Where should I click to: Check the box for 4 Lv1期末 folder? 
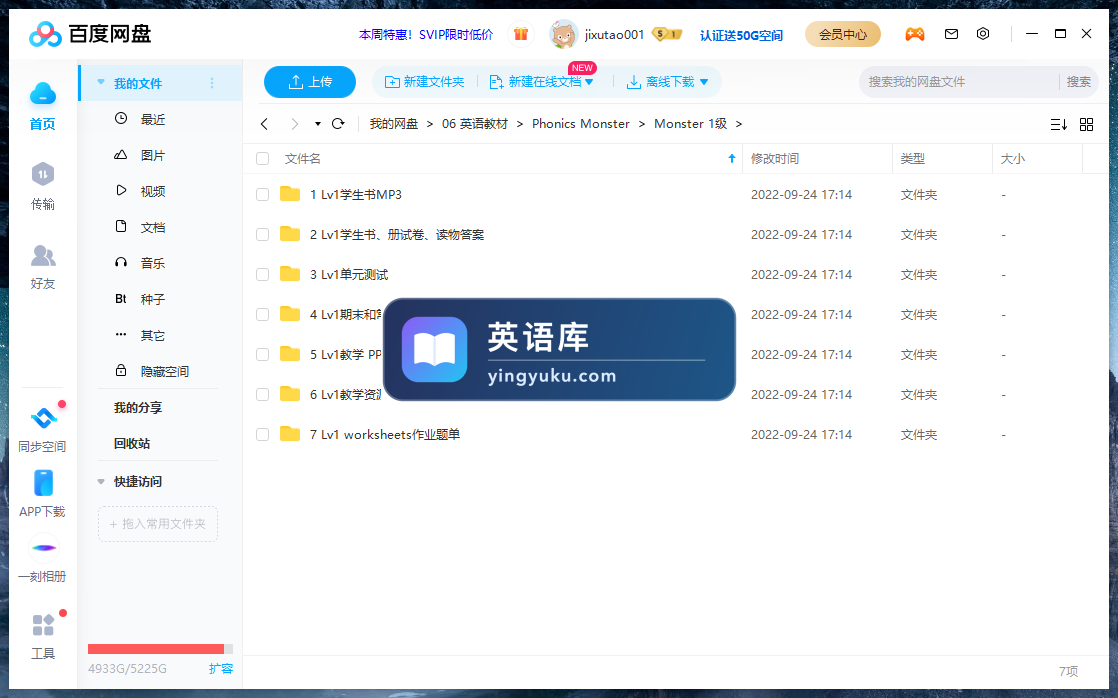(x=262, y=314)
